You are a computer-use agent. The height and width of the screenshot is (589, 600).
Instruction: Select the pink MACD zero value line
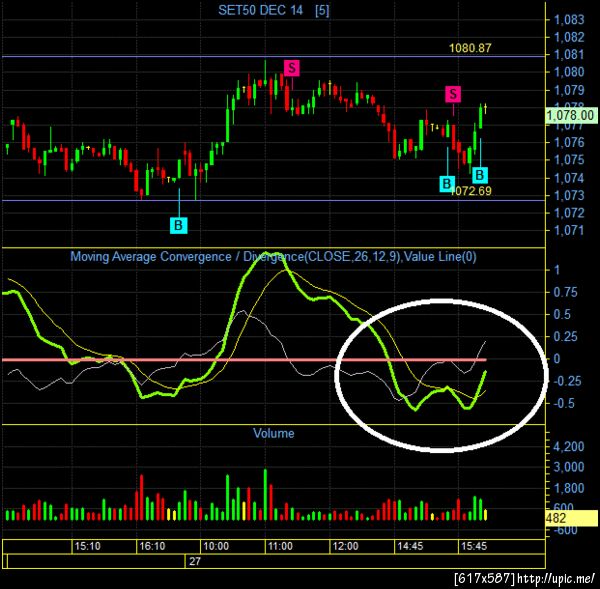(244, 360)
